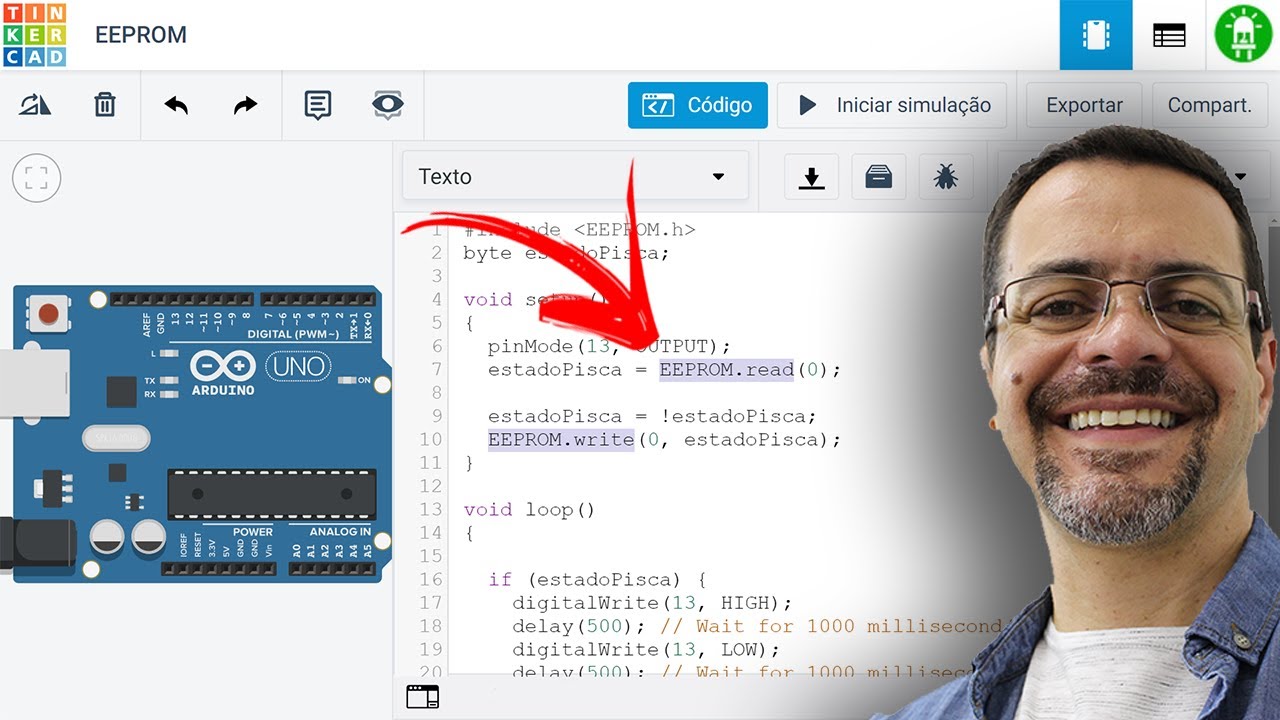Open the serial monitor icon
Viewport: 1280px width, 720px height.
tap(422, 697)
